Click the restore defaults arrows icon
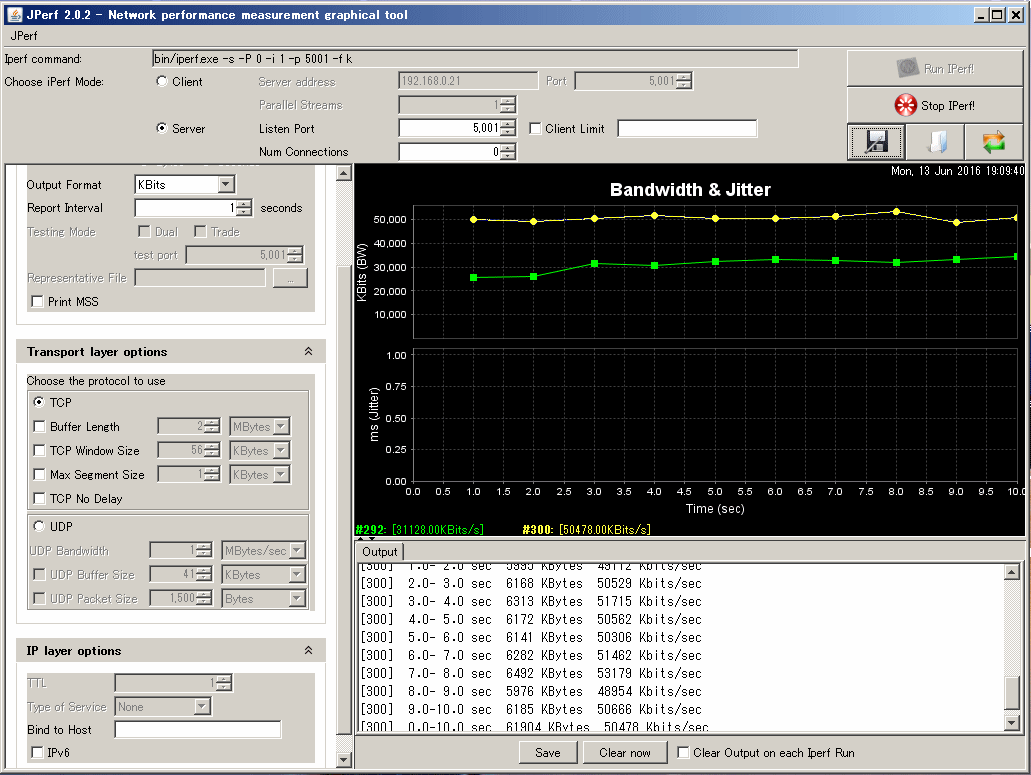The width and height of the screenshot is (1031, 775). [x=993, y=142]
